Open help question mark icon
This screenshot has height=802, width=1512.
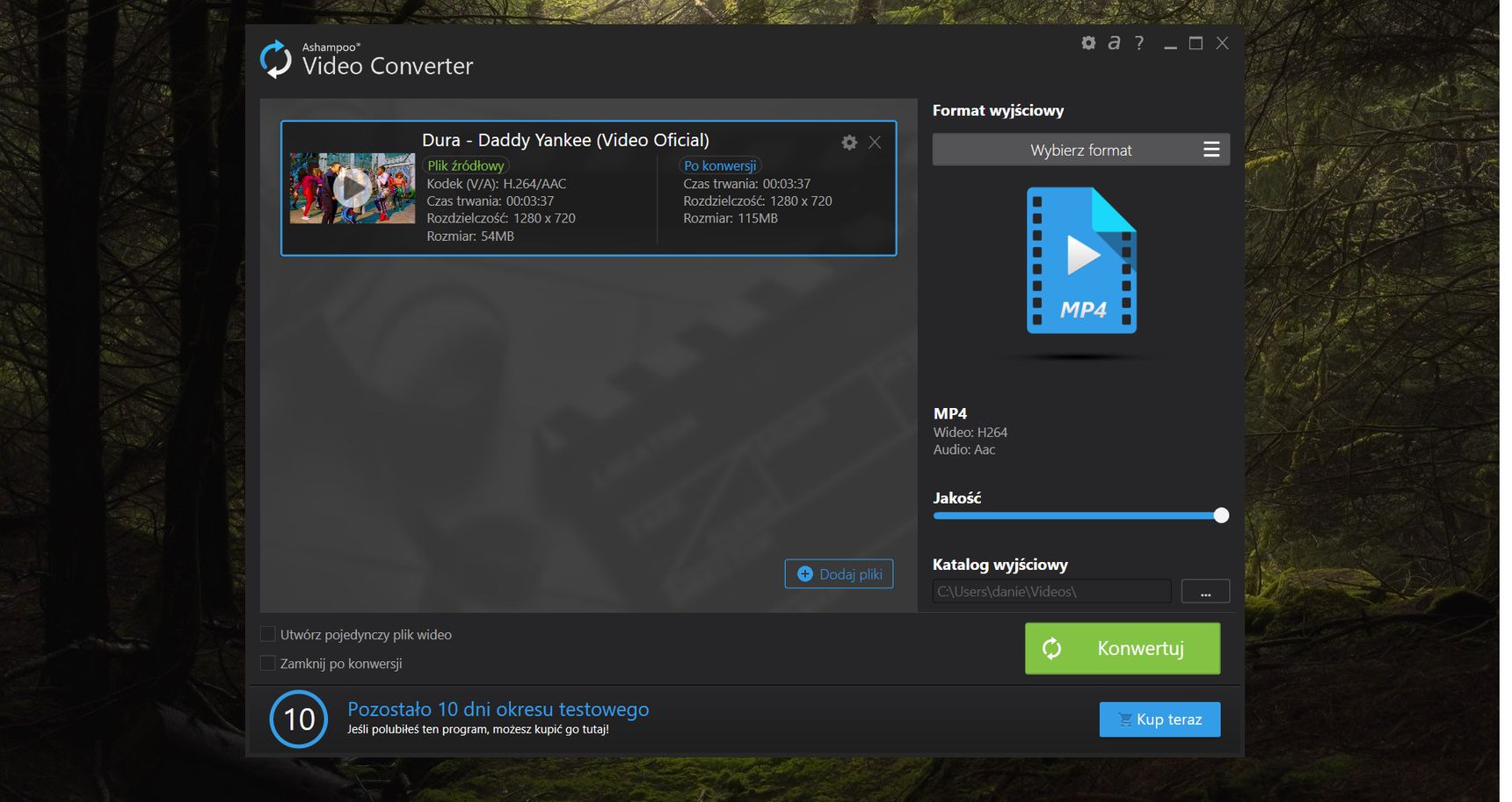pyautogui.click(x=1139, y=43)
